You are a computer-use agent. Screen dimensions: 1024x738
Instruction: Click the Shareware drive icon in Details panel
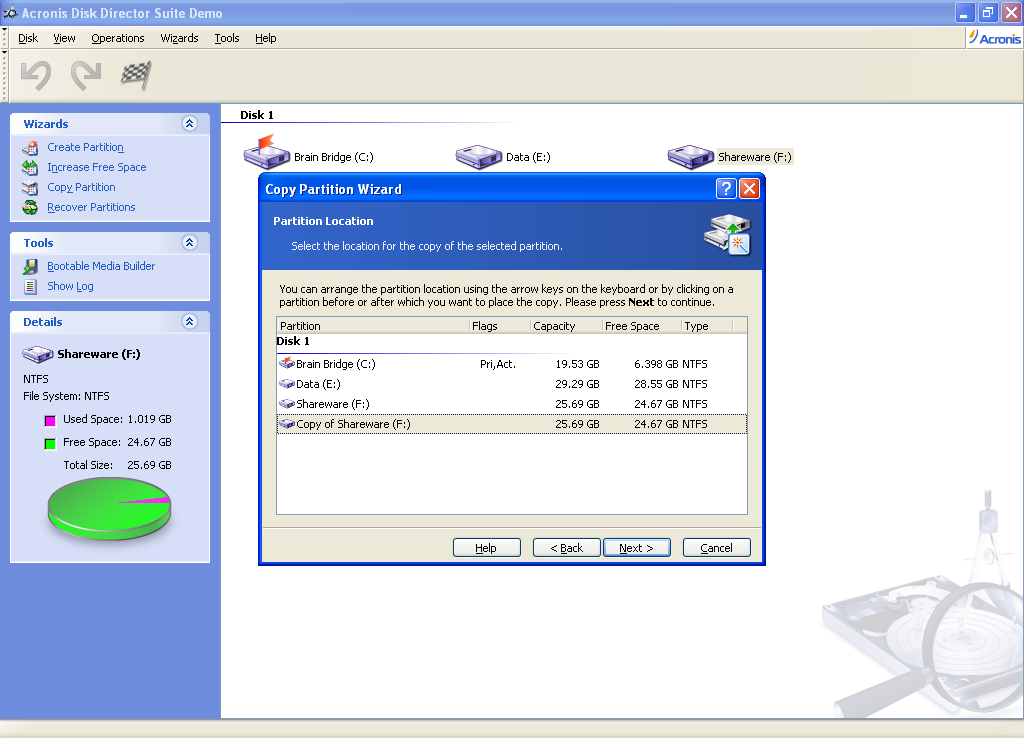coord(38,354)
